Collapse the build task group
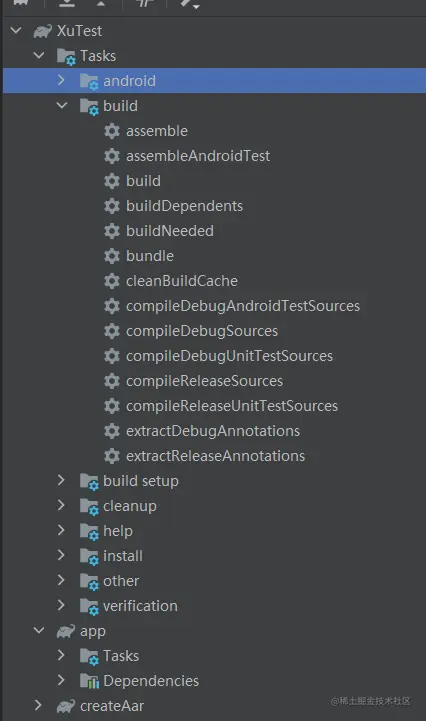This screenshot has width=426, height=721. (62, 106)
